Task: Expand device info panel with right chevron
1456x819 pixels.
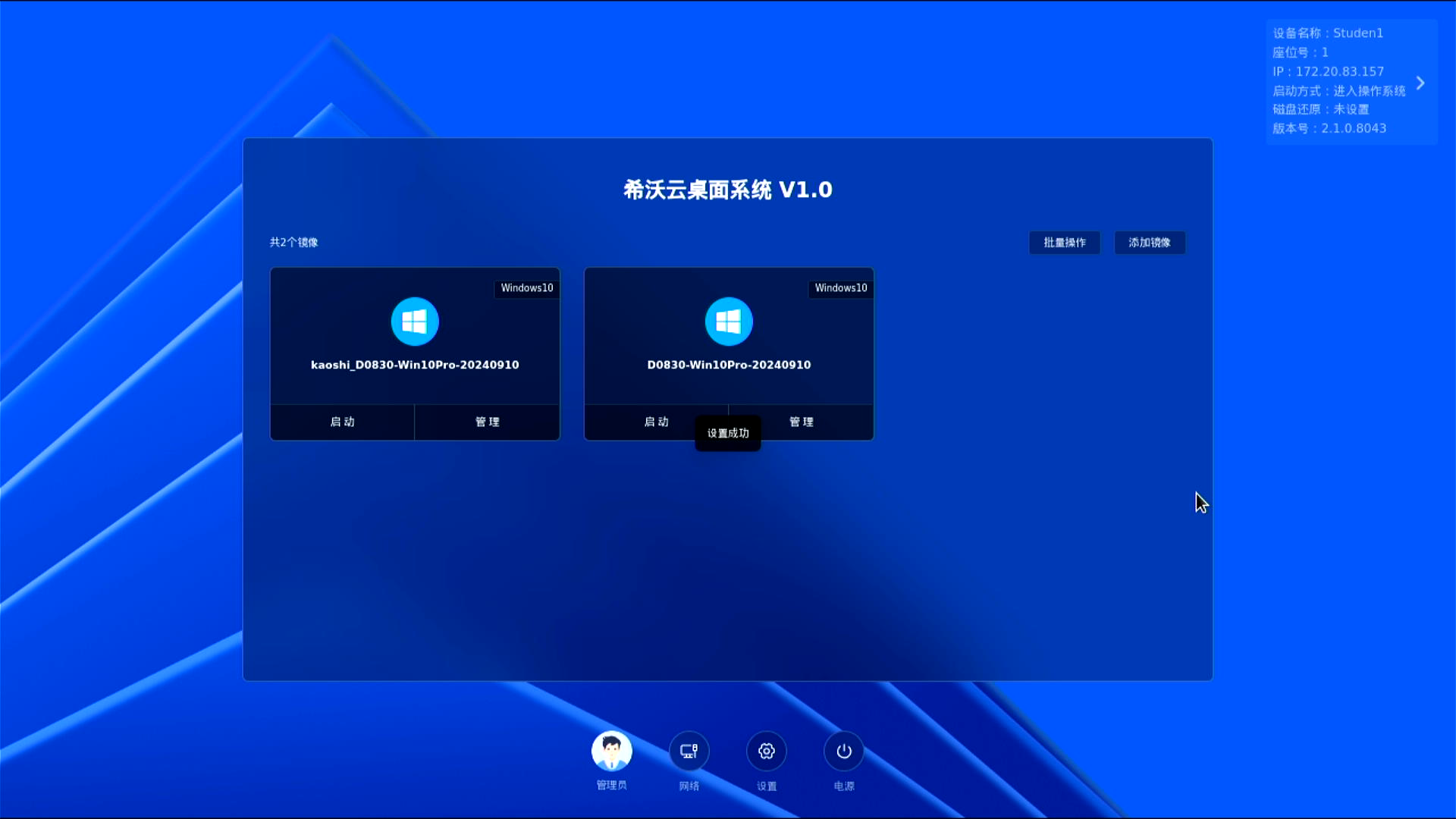Action: (x=1420, y=83)
